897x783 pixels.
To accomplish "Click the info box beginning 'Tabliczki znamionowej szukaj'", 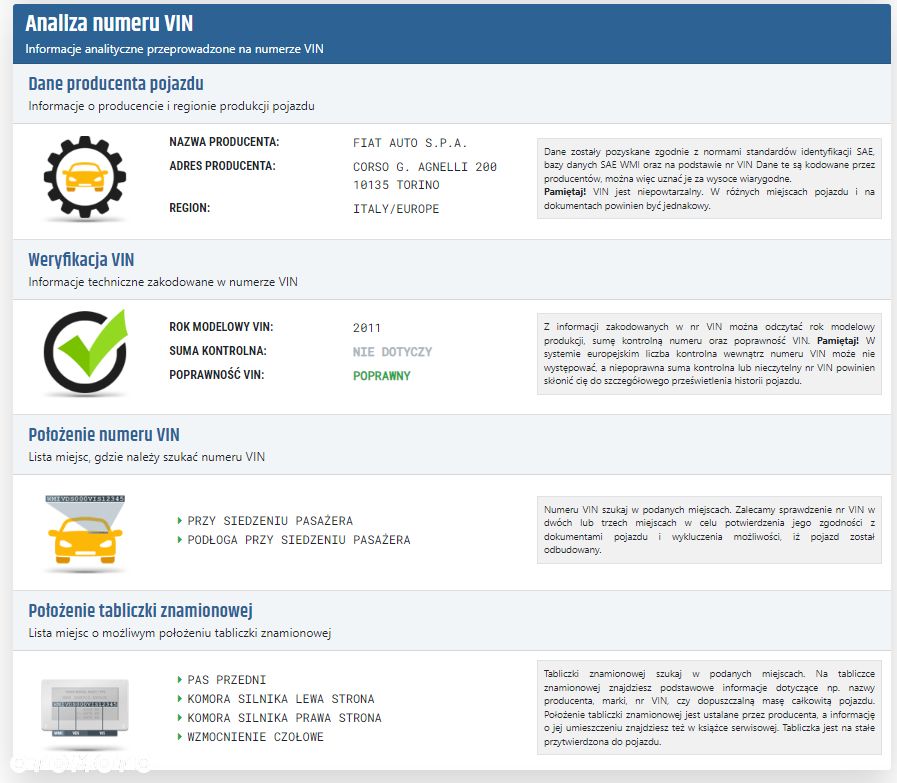I will [709, 708].
